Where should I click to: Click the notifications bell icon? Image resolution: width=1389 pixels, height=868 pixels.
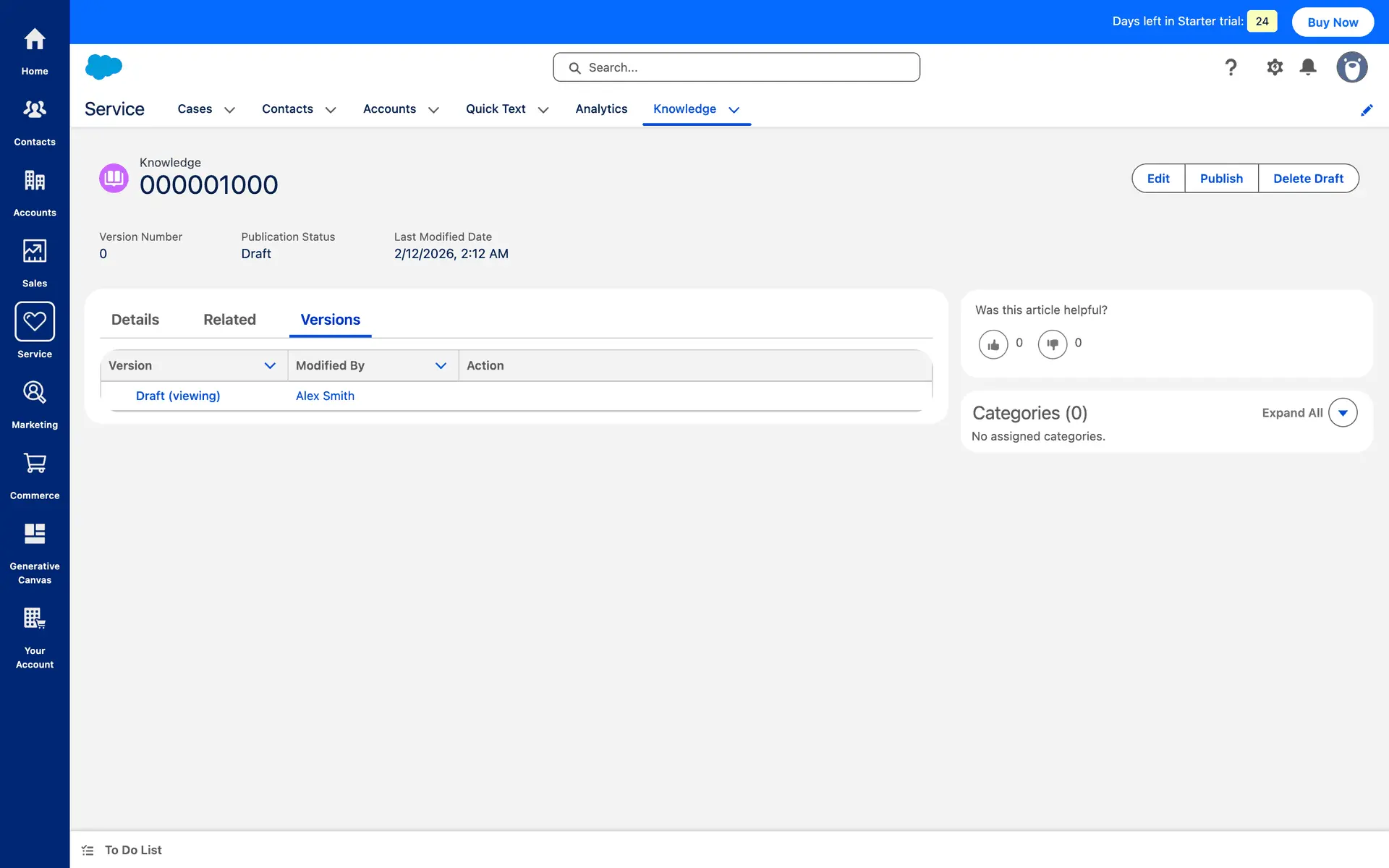pyautogui.click(x=1307, y=67)
